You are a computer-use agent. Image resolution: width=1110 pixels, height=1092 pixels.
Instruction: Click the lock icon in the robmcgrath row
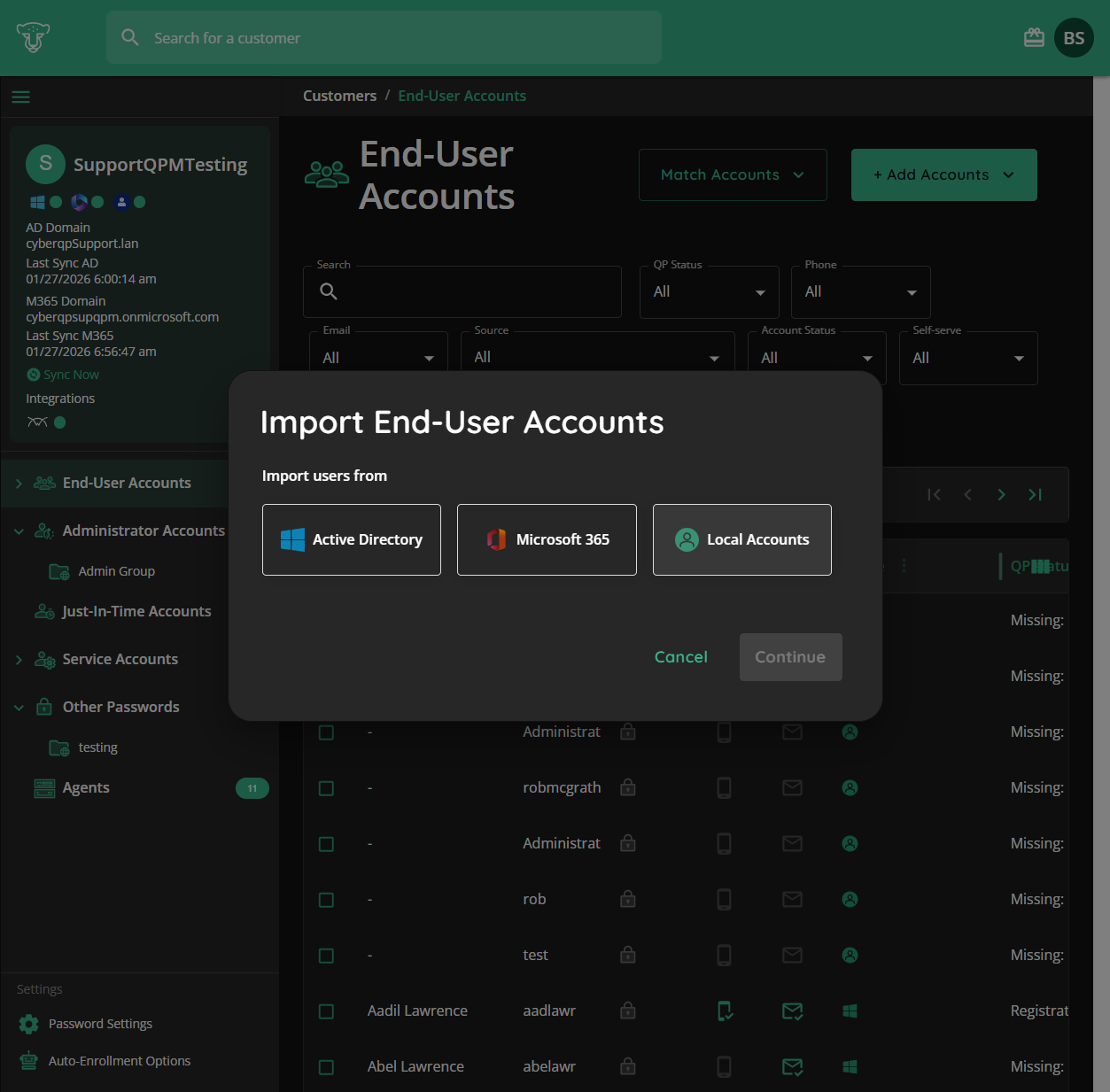click(x=628, y=787)
